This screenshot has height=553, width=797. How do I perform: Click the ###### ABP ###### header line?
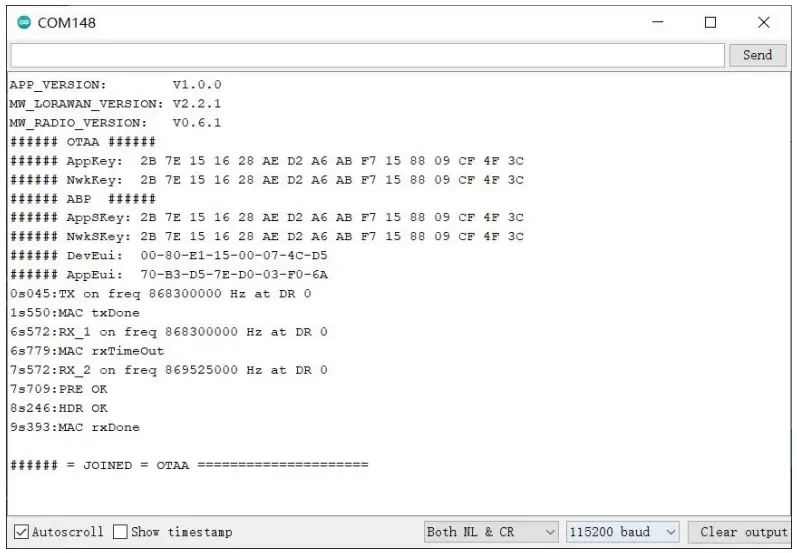pyautogui.click(x=83, y=199)
